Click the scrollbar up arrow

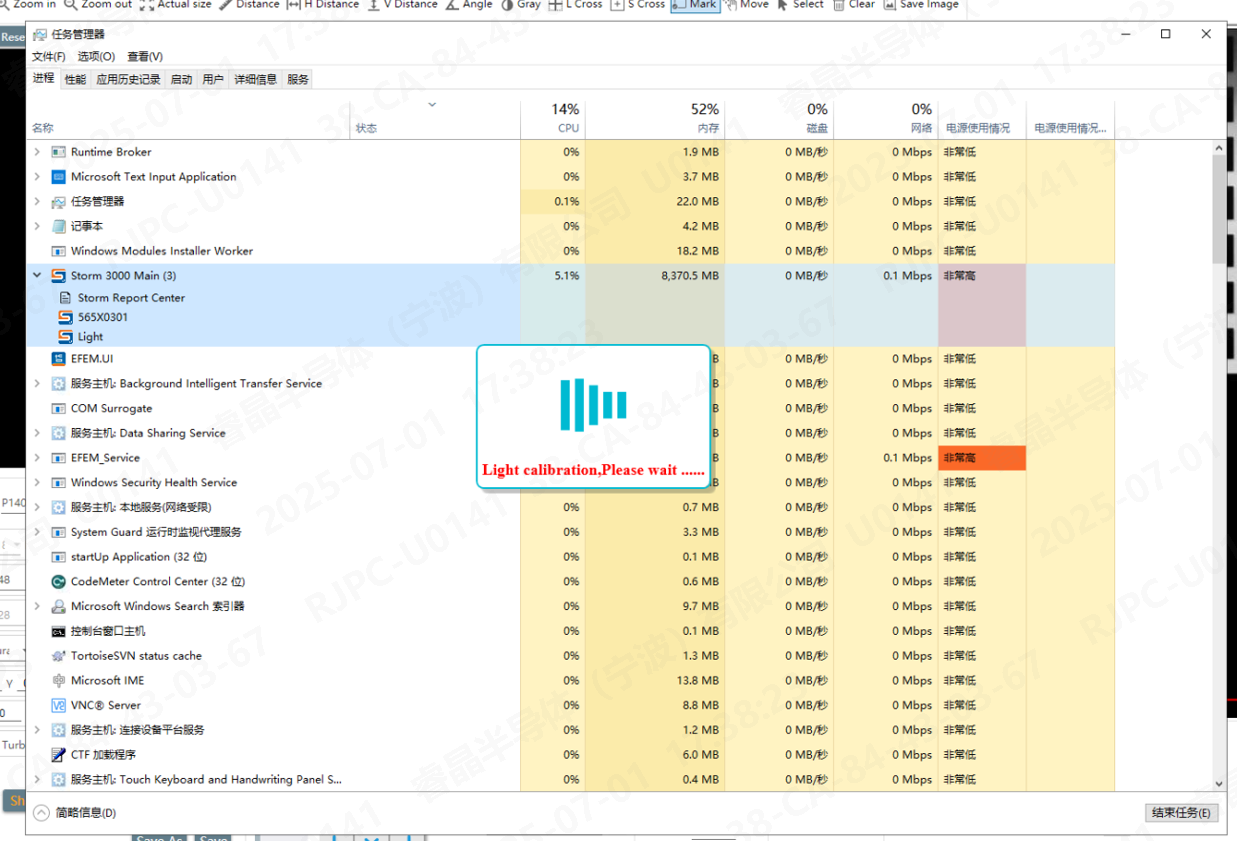(x=1219, y=148)
